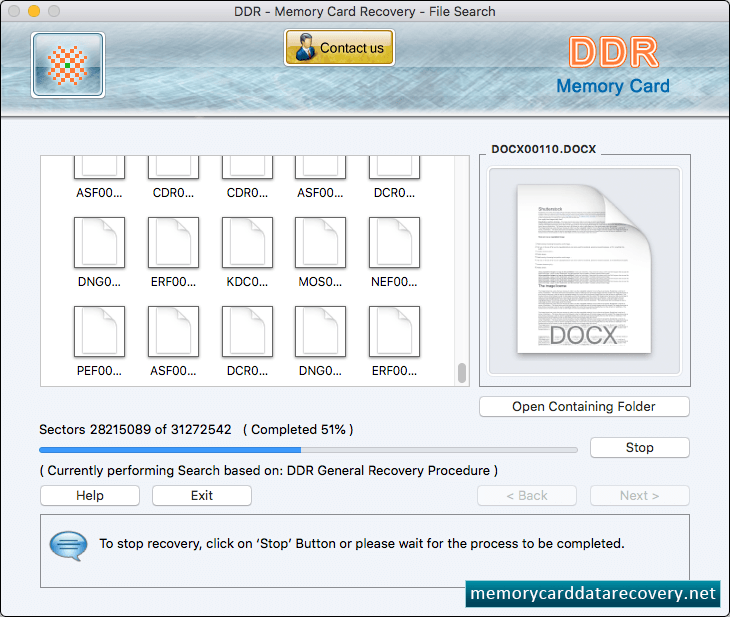This screenshot has width=730, height=617.
Task: Open Help
Action: tap(90, 495)
